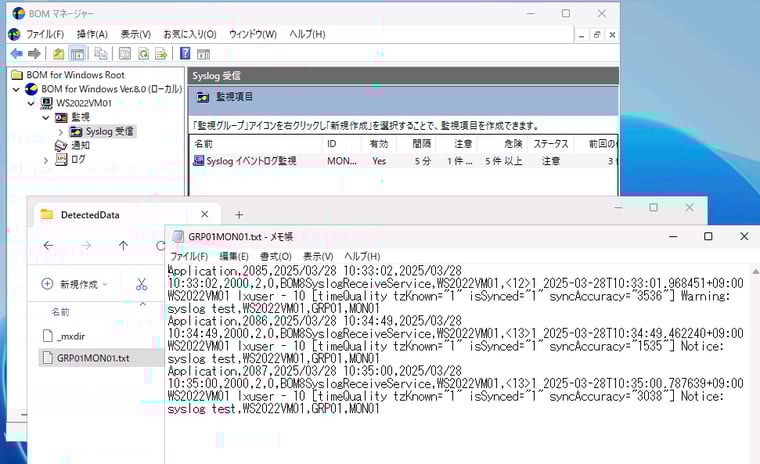
Task: Click the scroll-up arrow of the Notepad scrollbar
Action: point(755,271)
